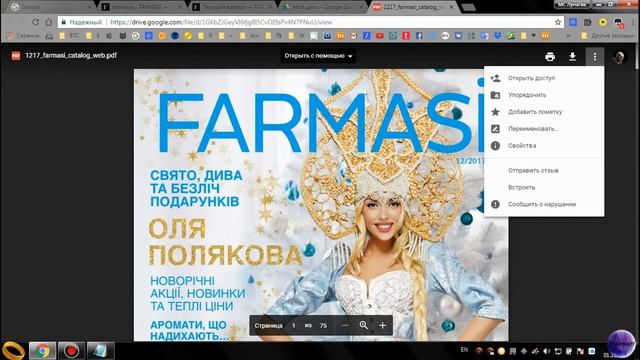Open the YouTube bookmark icon

coord(380,36)
